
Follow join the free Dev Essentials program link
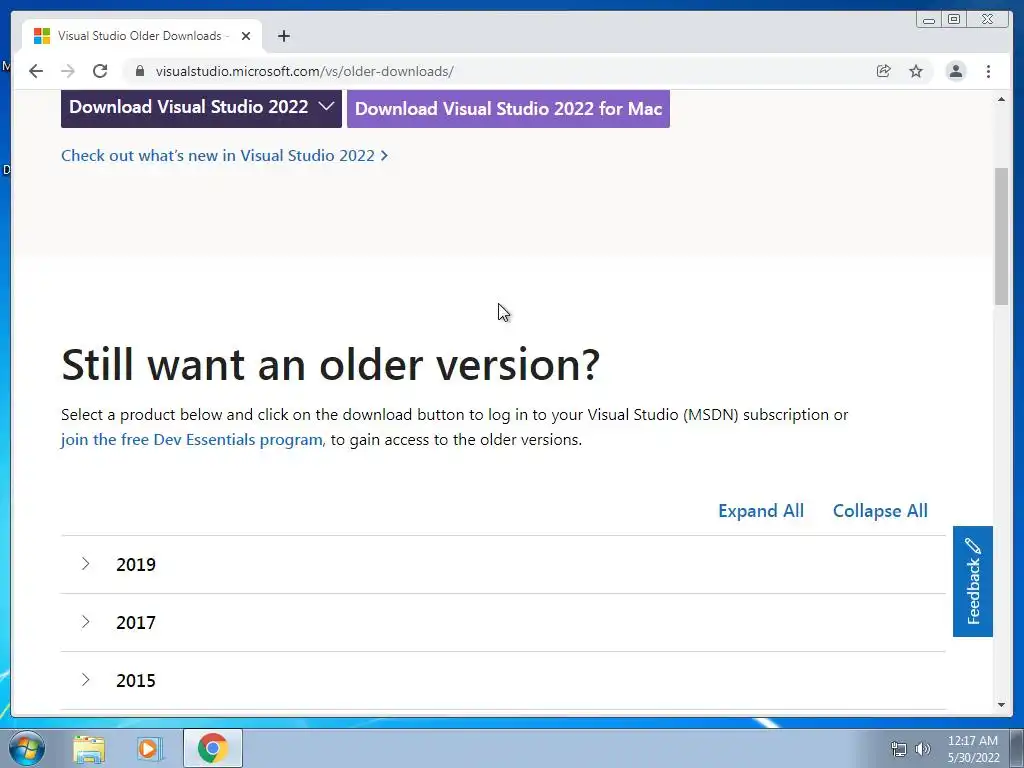point(191,440)
